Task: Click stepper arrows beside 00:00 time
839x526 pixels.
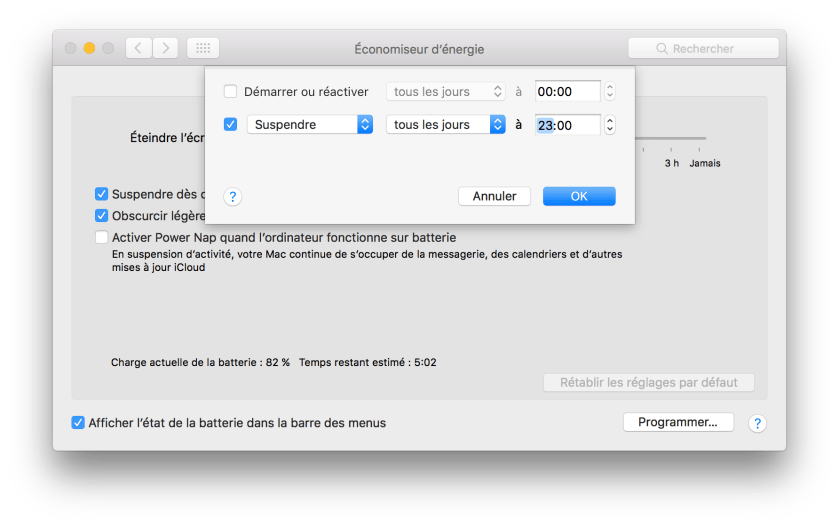Action: [x=610, y=92]
